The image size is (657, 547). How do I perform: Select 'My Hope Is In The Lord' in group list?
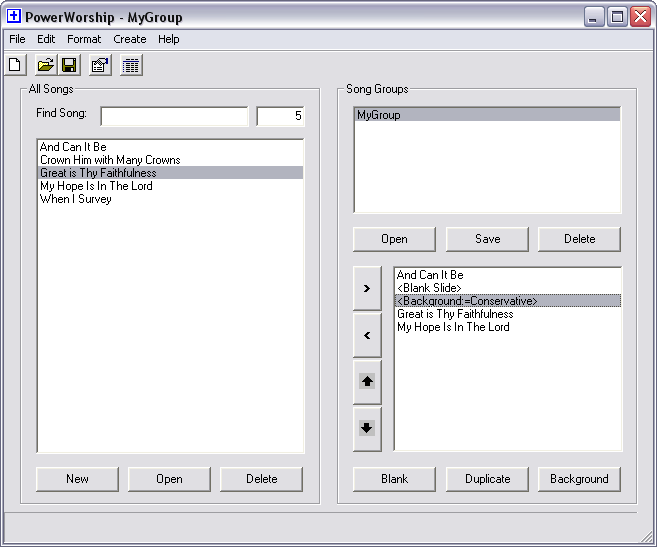coord(508,327)
